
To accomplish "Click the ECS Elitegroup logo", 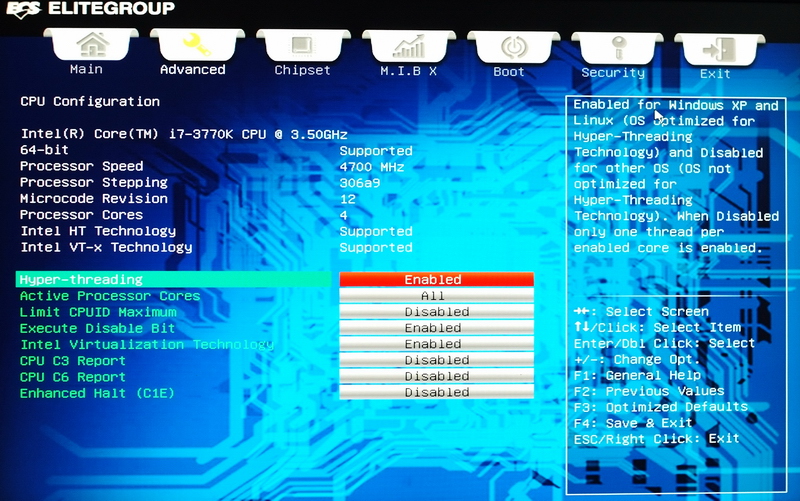I will (91, 9).
